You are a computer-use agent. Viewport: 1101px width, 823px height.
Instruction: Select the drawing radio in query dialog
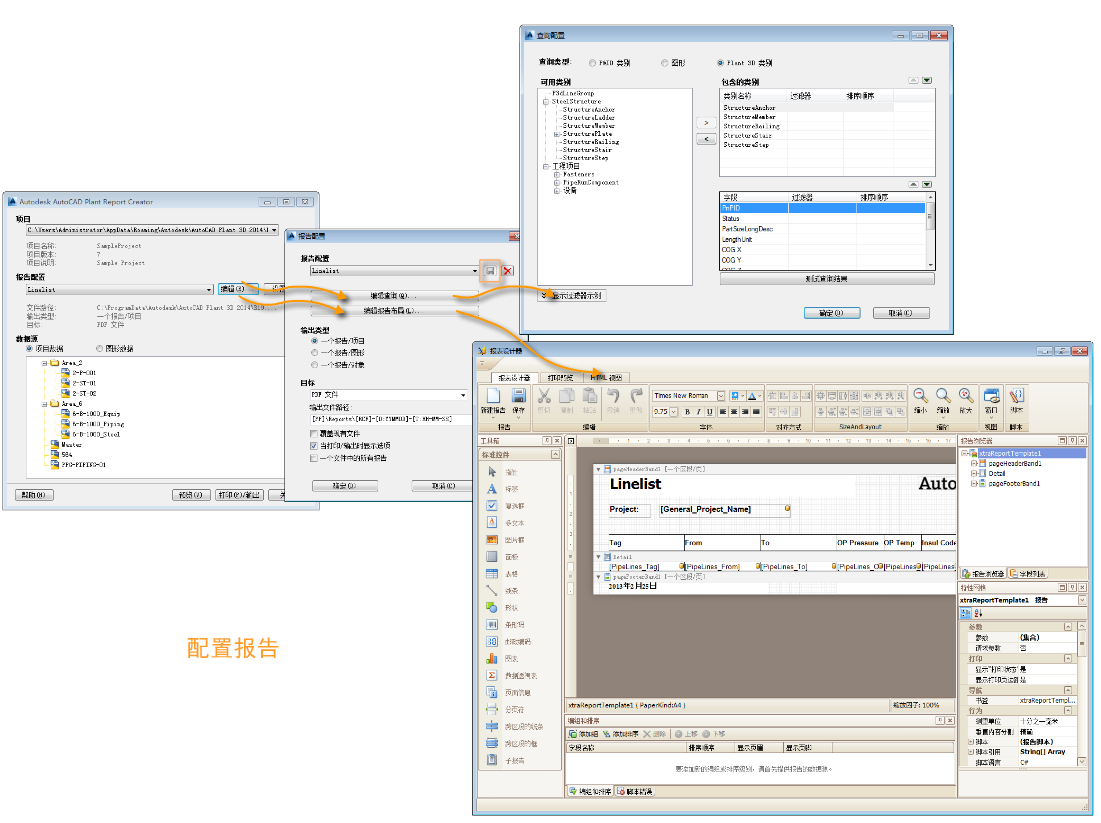(x=664, y=63)
